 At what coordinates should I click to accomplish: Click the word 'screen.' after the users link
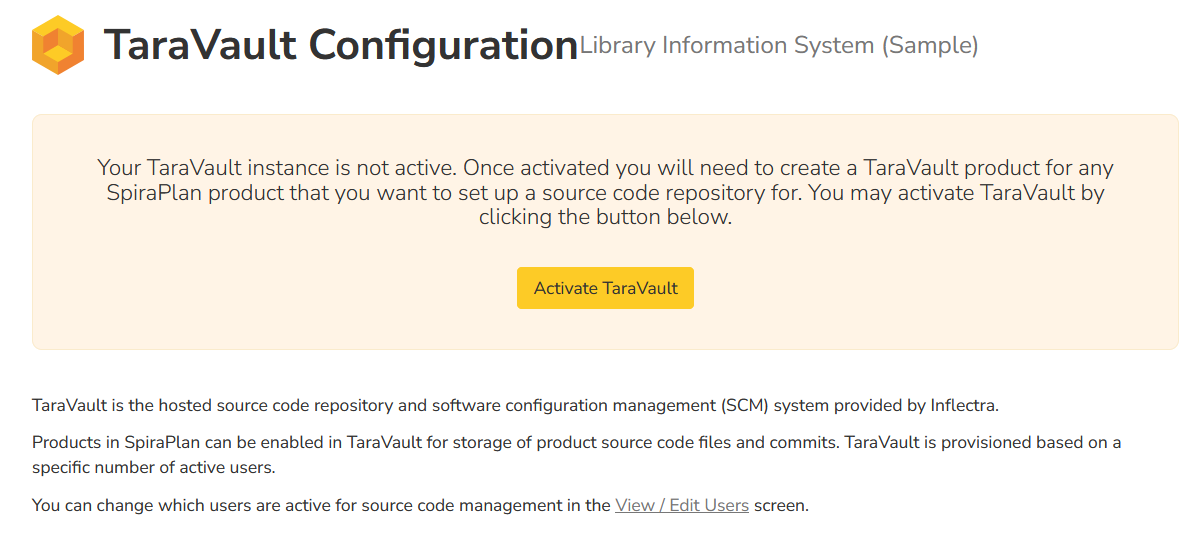(x=781, y=505)
